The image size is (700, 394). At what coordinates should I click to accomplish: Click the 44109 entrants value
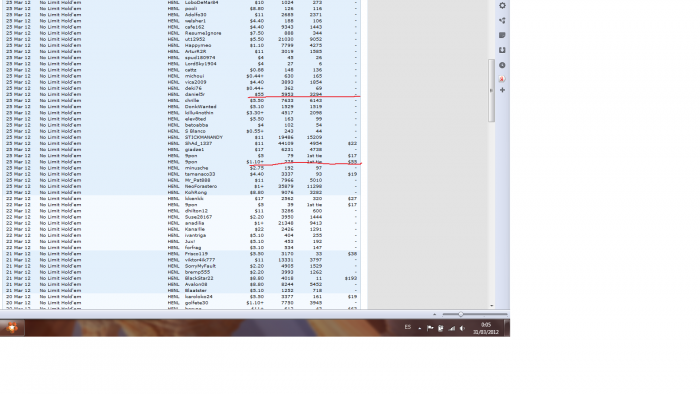coord(286,144)
